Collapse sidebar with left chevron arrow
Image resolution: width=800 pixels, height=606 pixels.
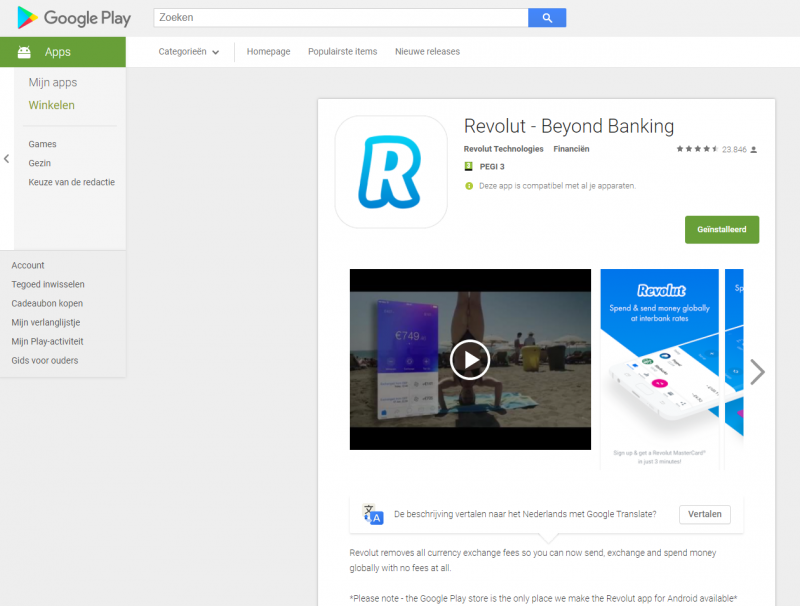[7, 159]
